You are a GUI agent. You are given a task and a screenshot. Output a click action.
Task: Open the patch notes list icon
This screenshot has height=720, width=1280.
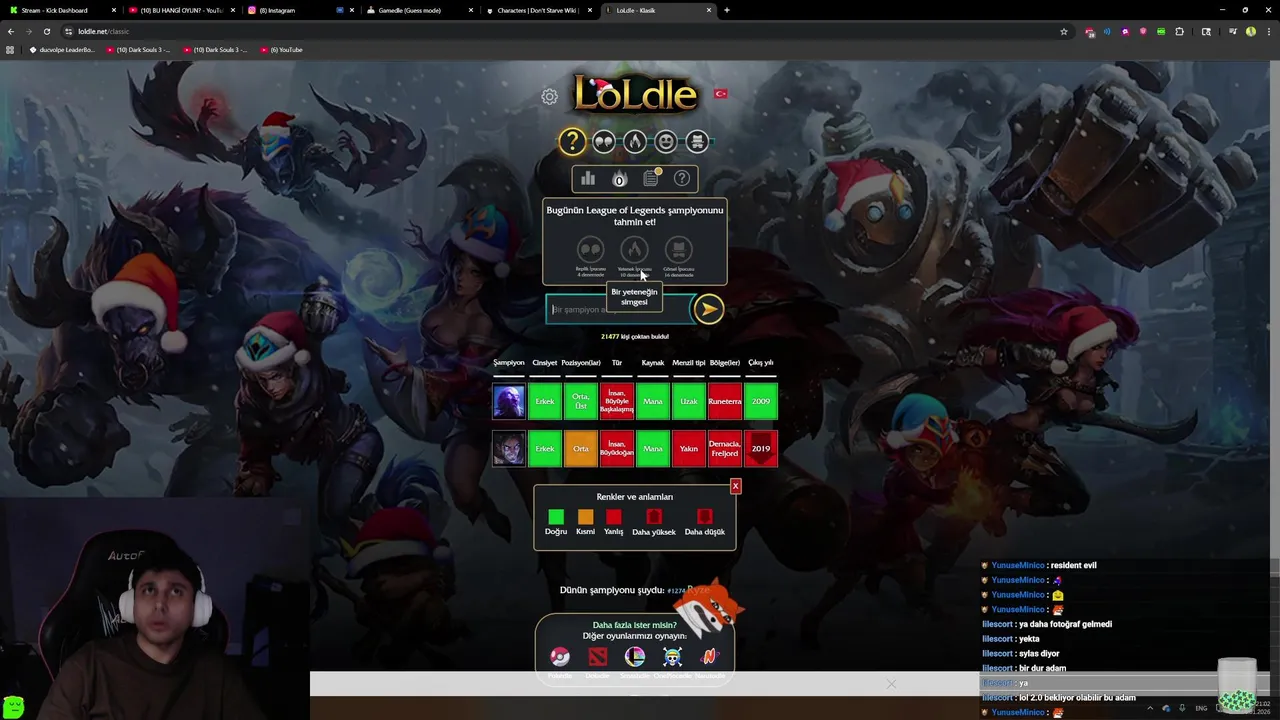[x=651, y=178]
